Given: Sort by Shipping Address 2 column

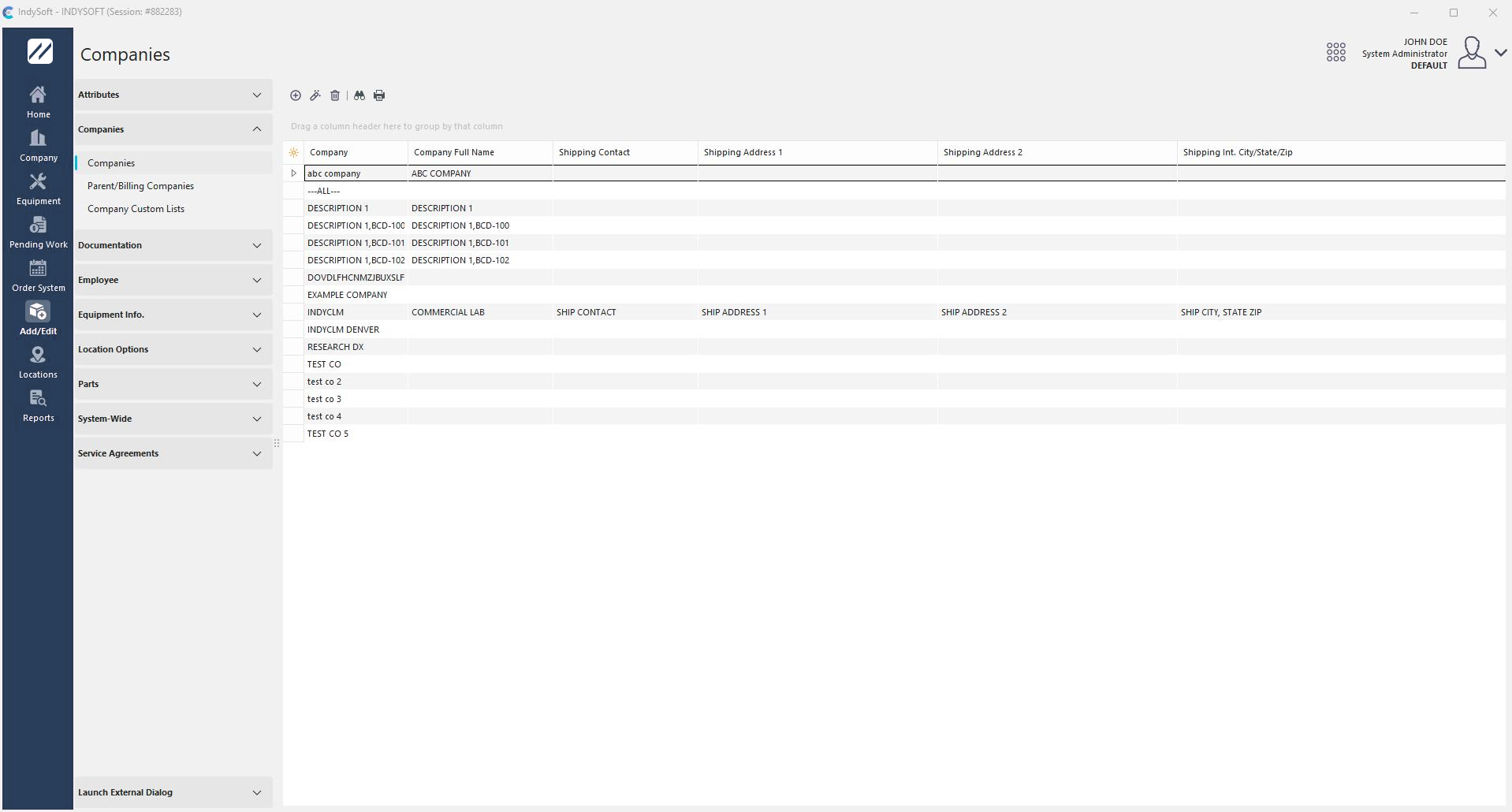Looking at the screenshot, I should (1058, 152).
